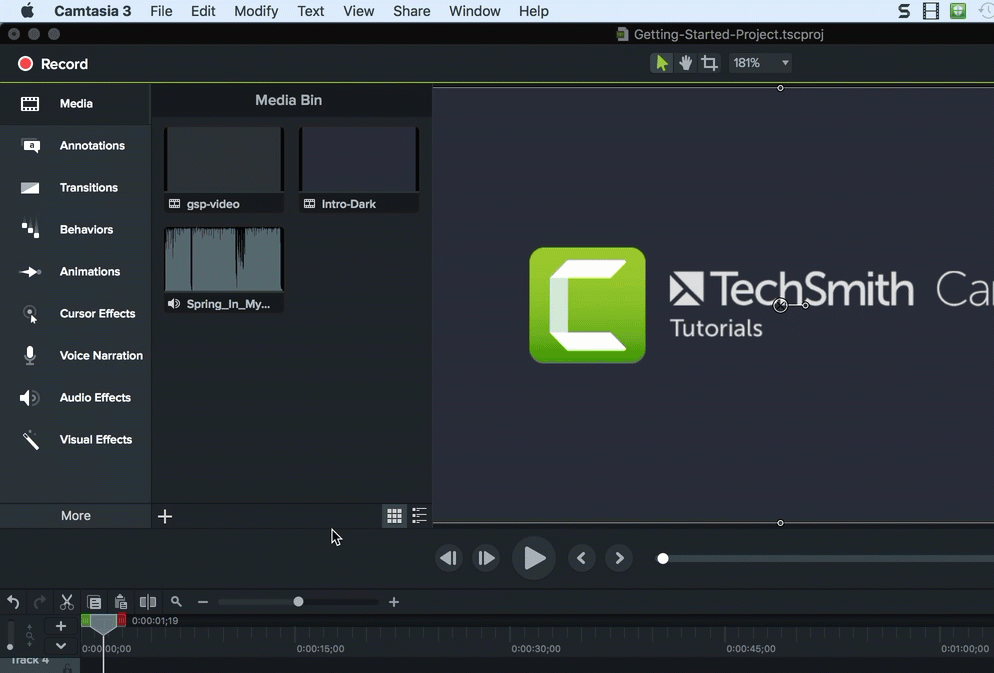Step back one frame

(449, 558)
